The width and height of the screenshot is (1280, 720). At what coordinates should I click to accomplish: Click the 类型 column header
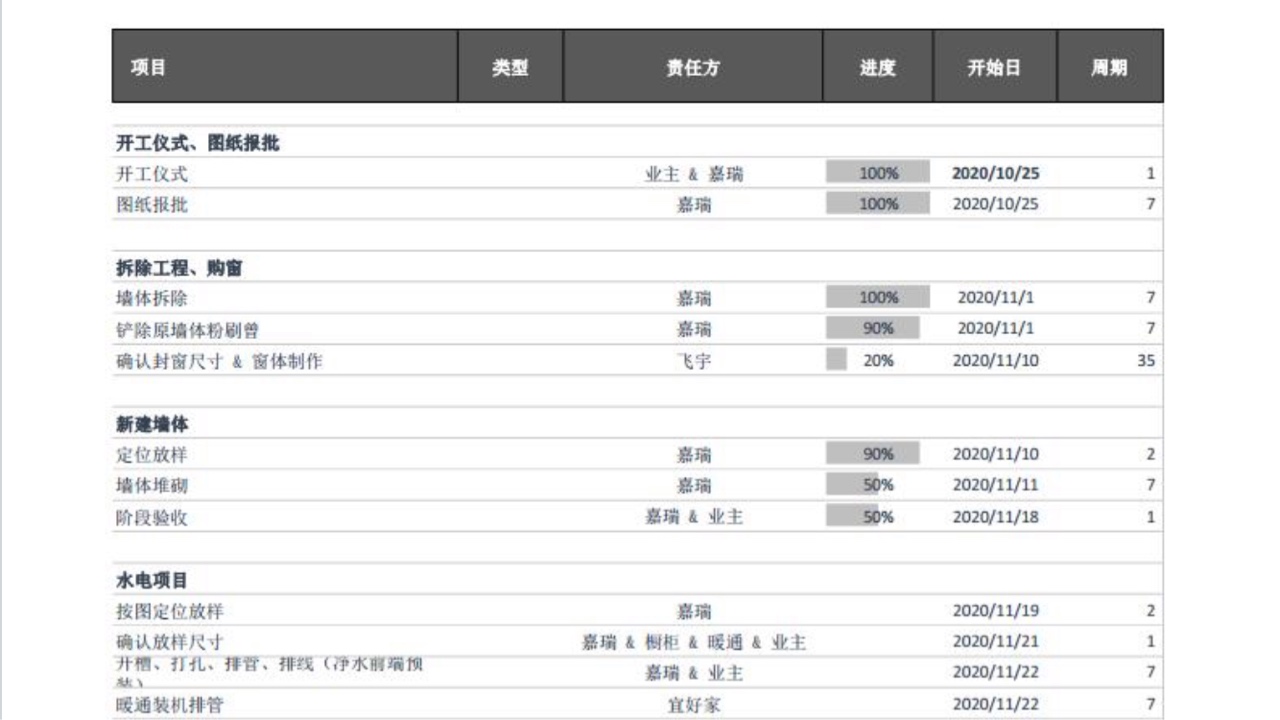(510, 67)
